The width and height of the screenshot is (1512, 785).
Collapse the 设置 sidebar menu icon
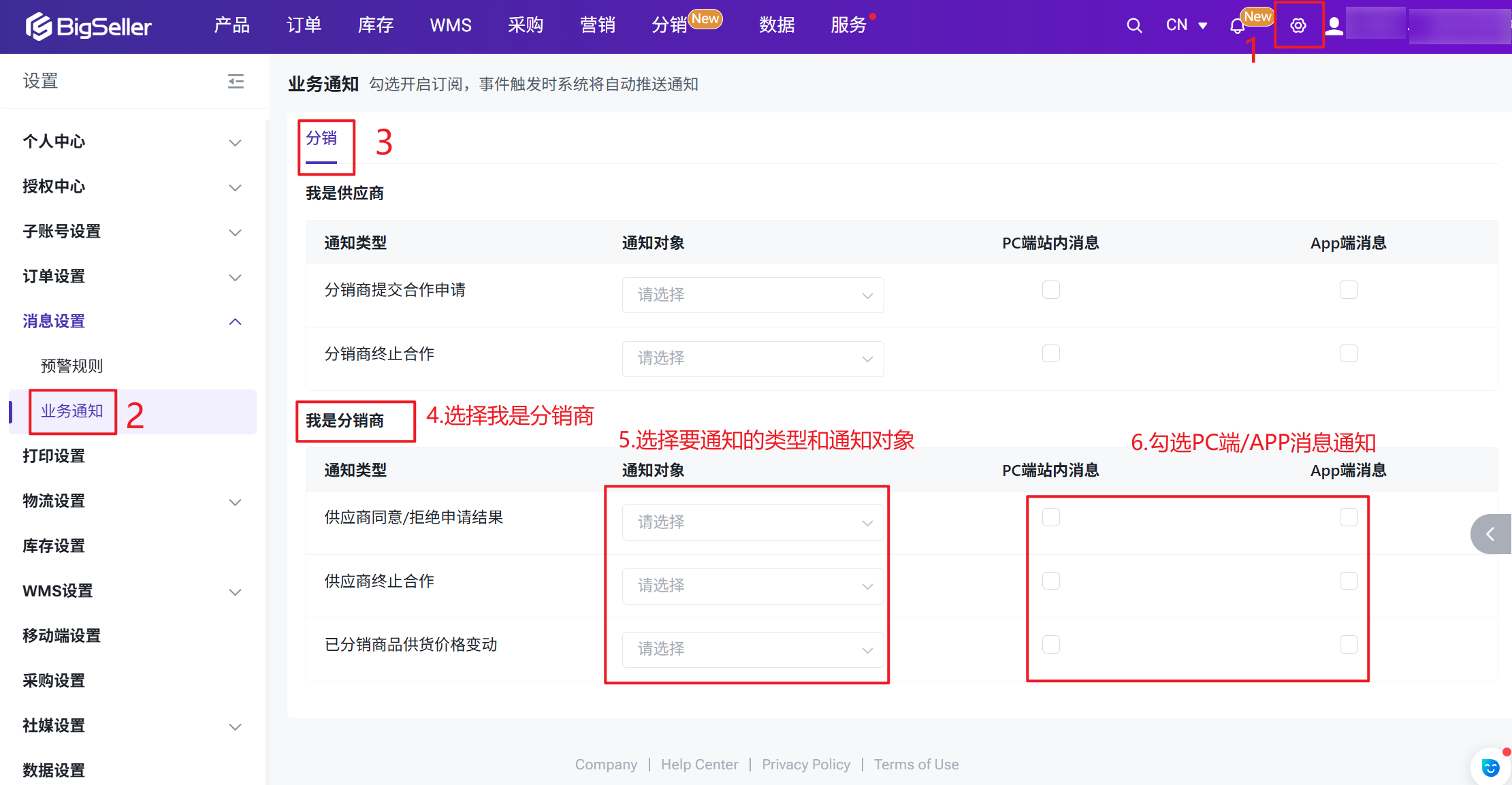236,82
